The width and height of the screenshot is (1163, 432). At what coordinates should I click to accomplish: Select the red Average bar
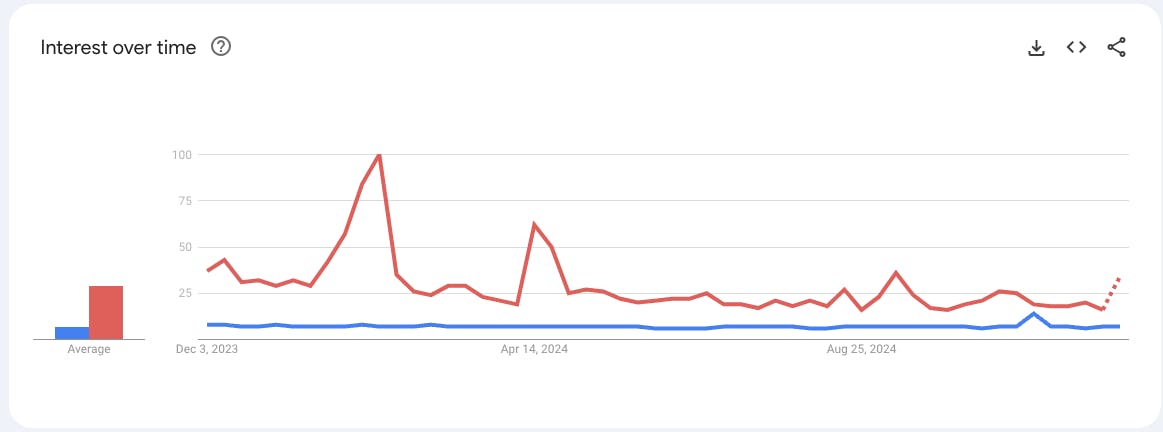pos(106,312)
